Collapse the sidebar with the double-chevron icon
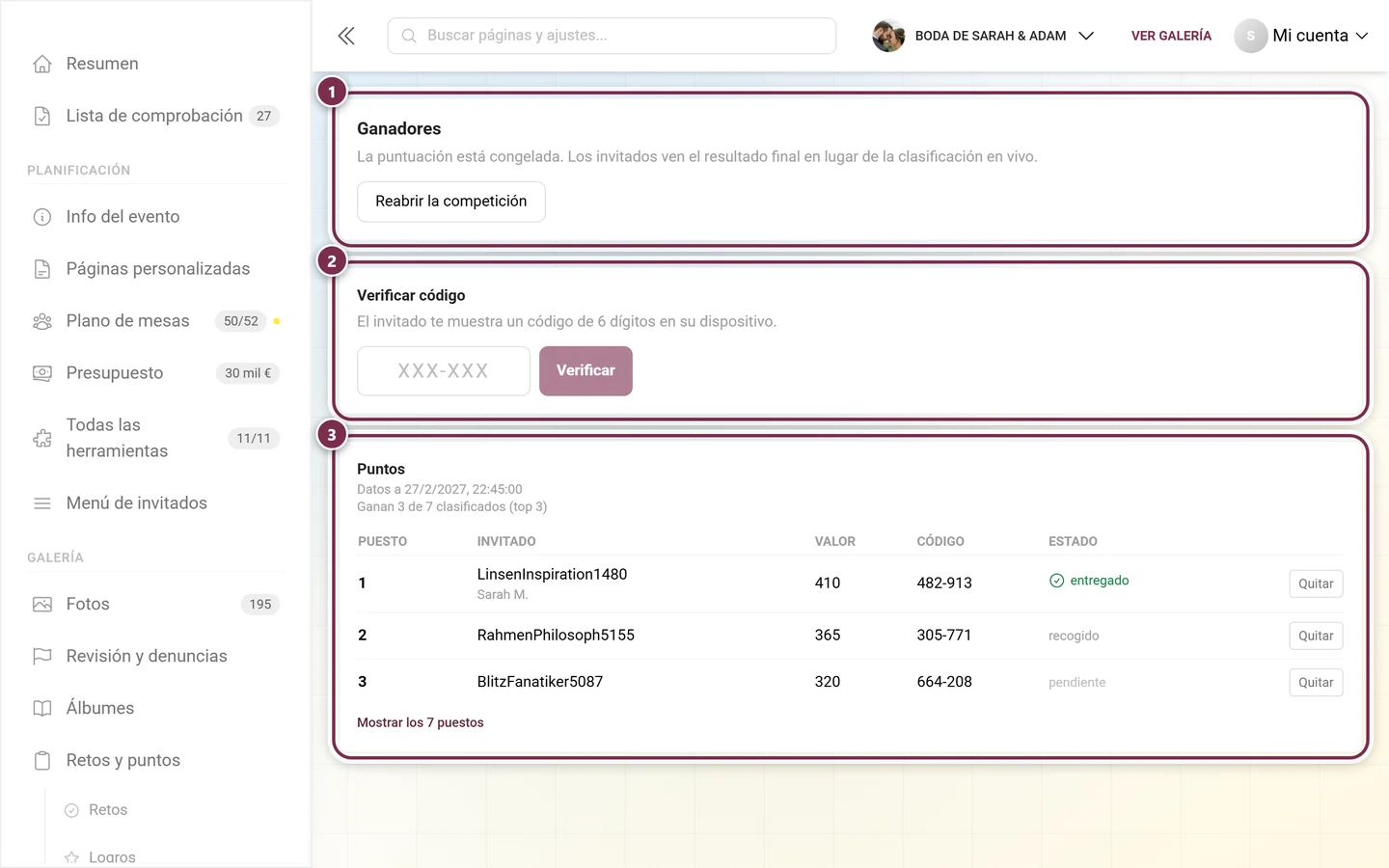This screenshot has width=1389, height=868. click(346, 36)
